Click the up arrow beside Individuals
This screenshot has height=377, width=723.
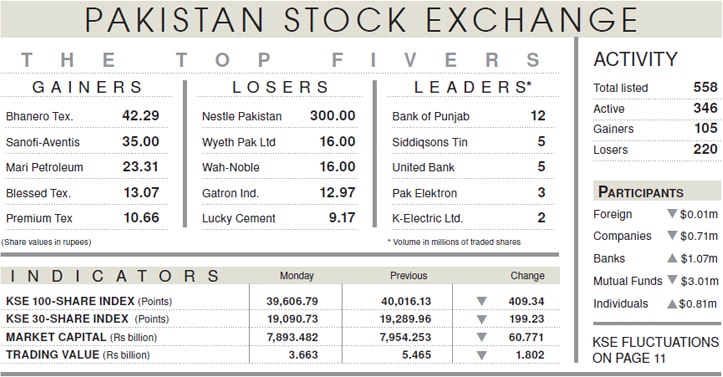point(672,303)
